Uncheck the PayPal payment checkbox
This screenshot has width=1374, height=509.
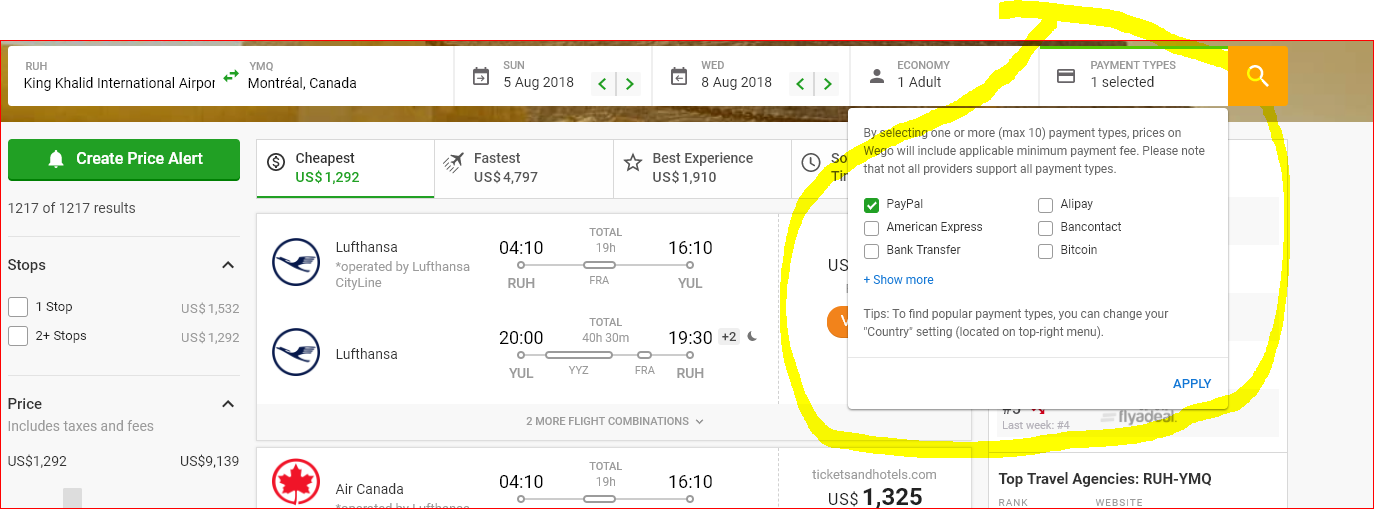pyautogui.click(x=872, y=205)
